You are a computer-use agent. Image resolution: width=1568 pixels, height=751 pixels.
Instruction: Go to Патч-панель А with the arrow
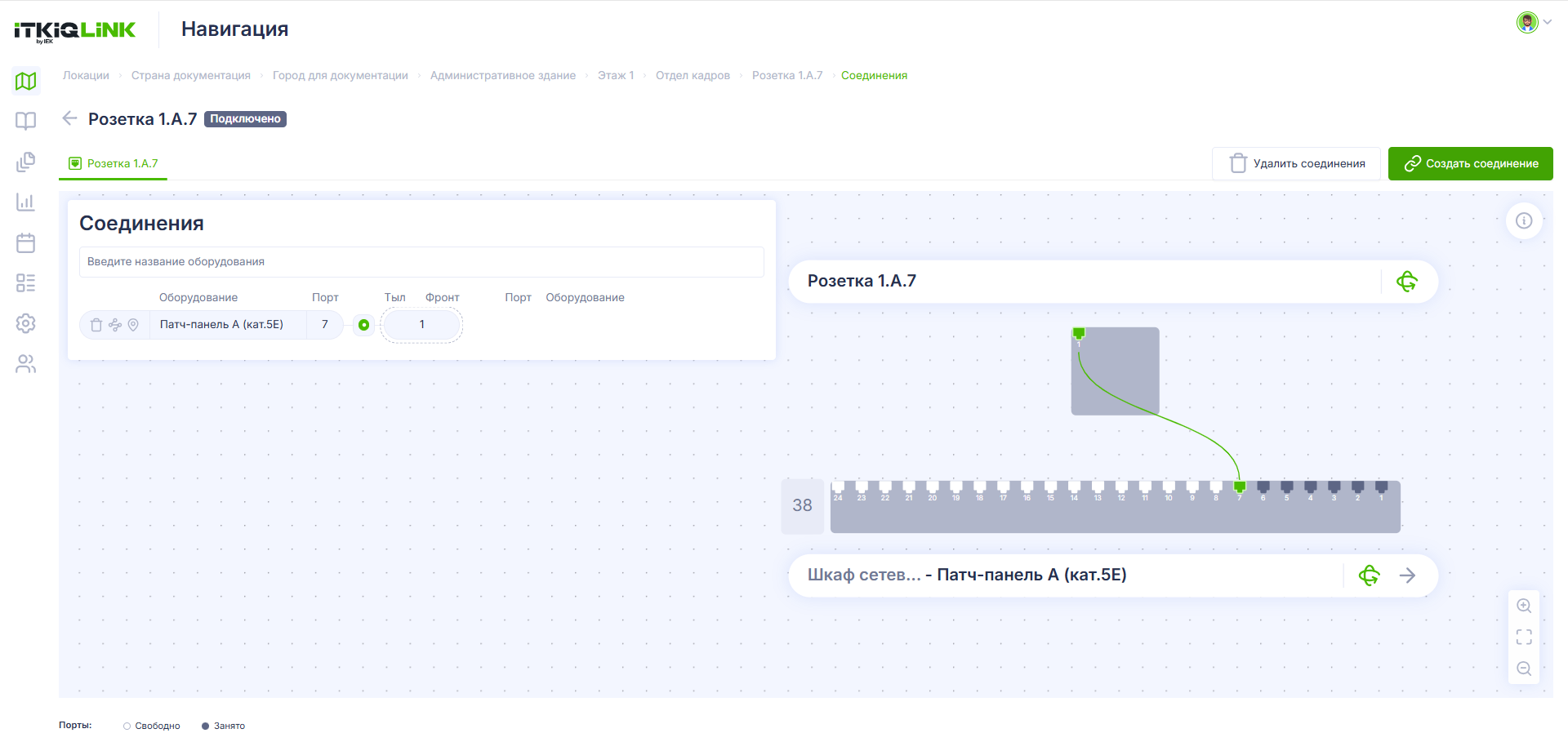click(1407, 575)
